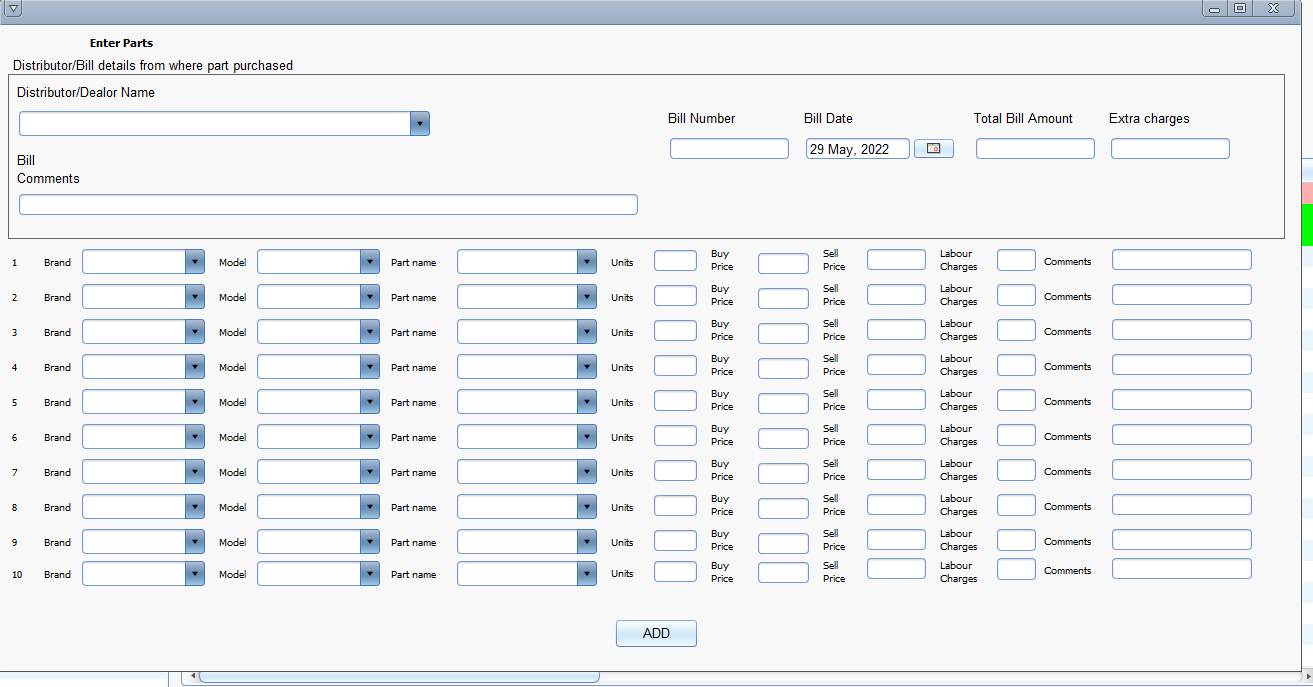Open the Model dropdown in row 2
Image resolution: width=1313 pixels, height=687 pixels.
369,297
